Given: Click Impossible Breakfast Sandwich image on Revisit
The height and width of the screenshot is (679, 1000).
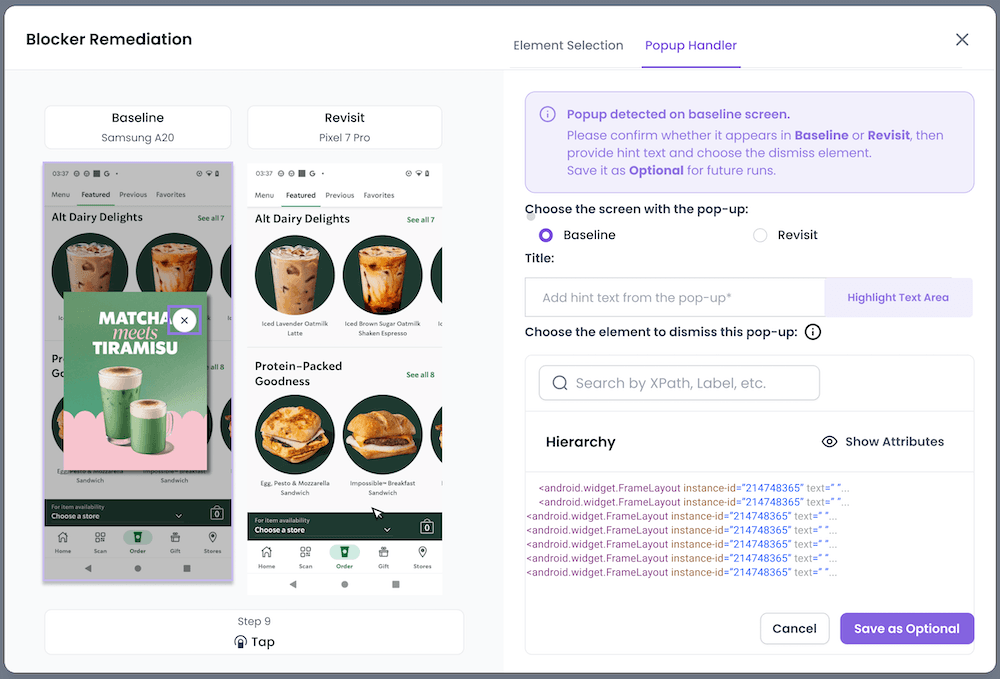Looking at the screenshot, I should point(383,435).
